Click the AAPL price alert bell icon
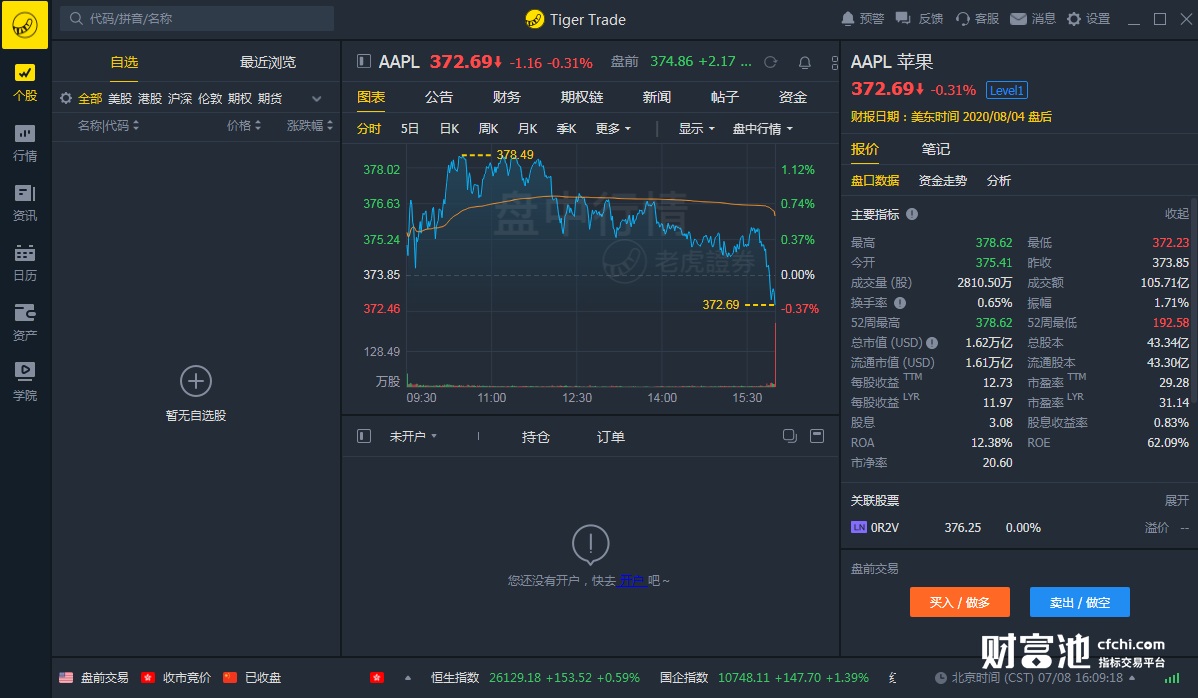1198x698 pixels. click(804, 62)
